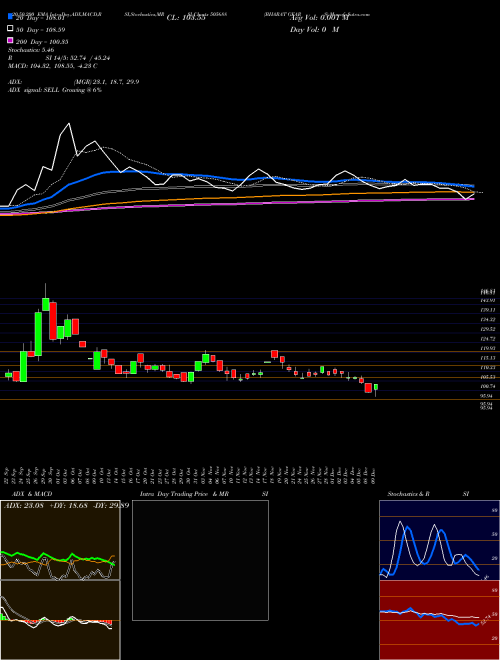The image size is (500, 660).
Task: Select the 200 Day moving average label
Action: pos(42,42)
